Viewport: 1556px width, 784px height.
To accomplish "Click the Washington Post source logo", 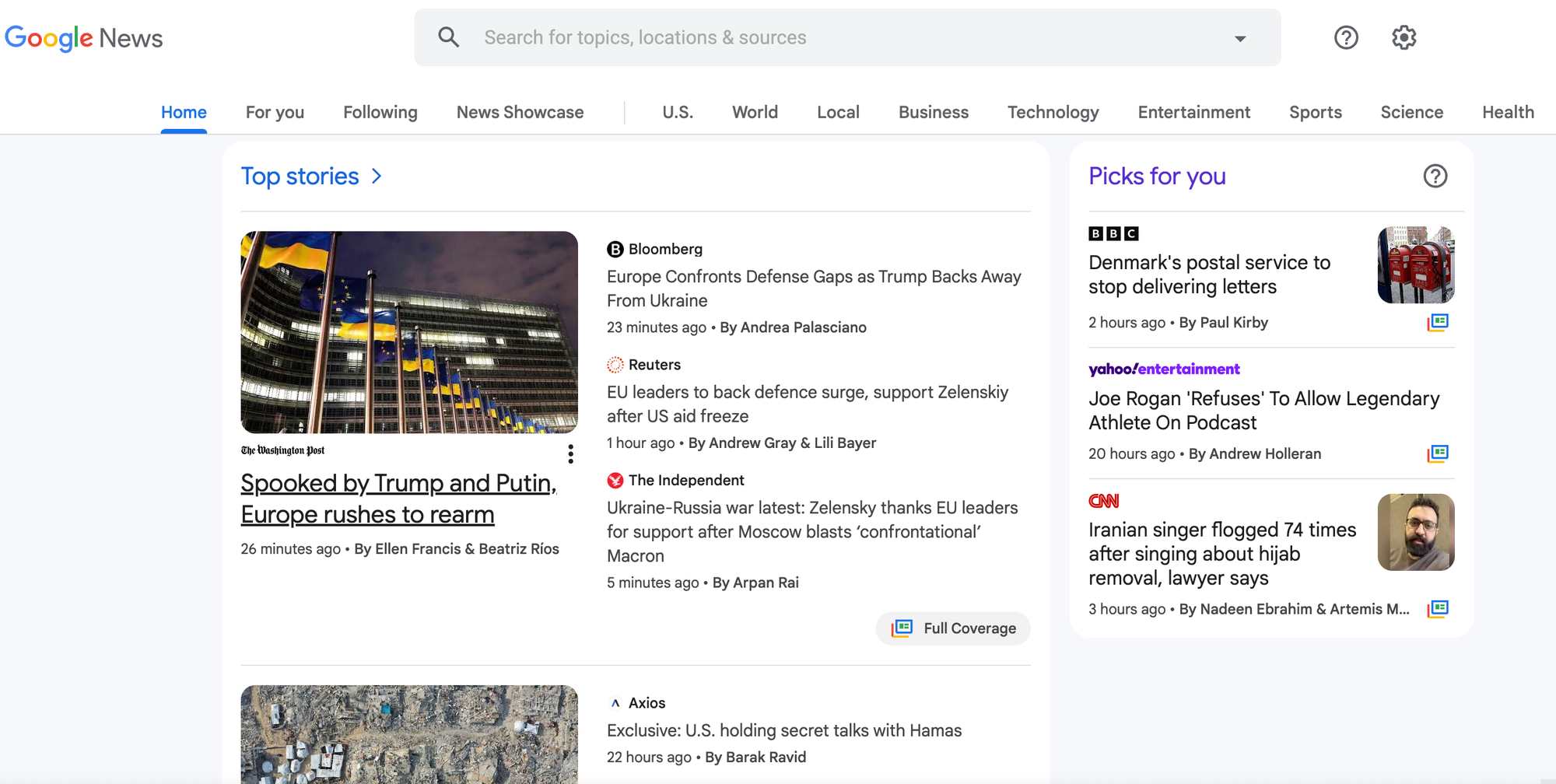I will pyautogui.click(x=282, y=450).
